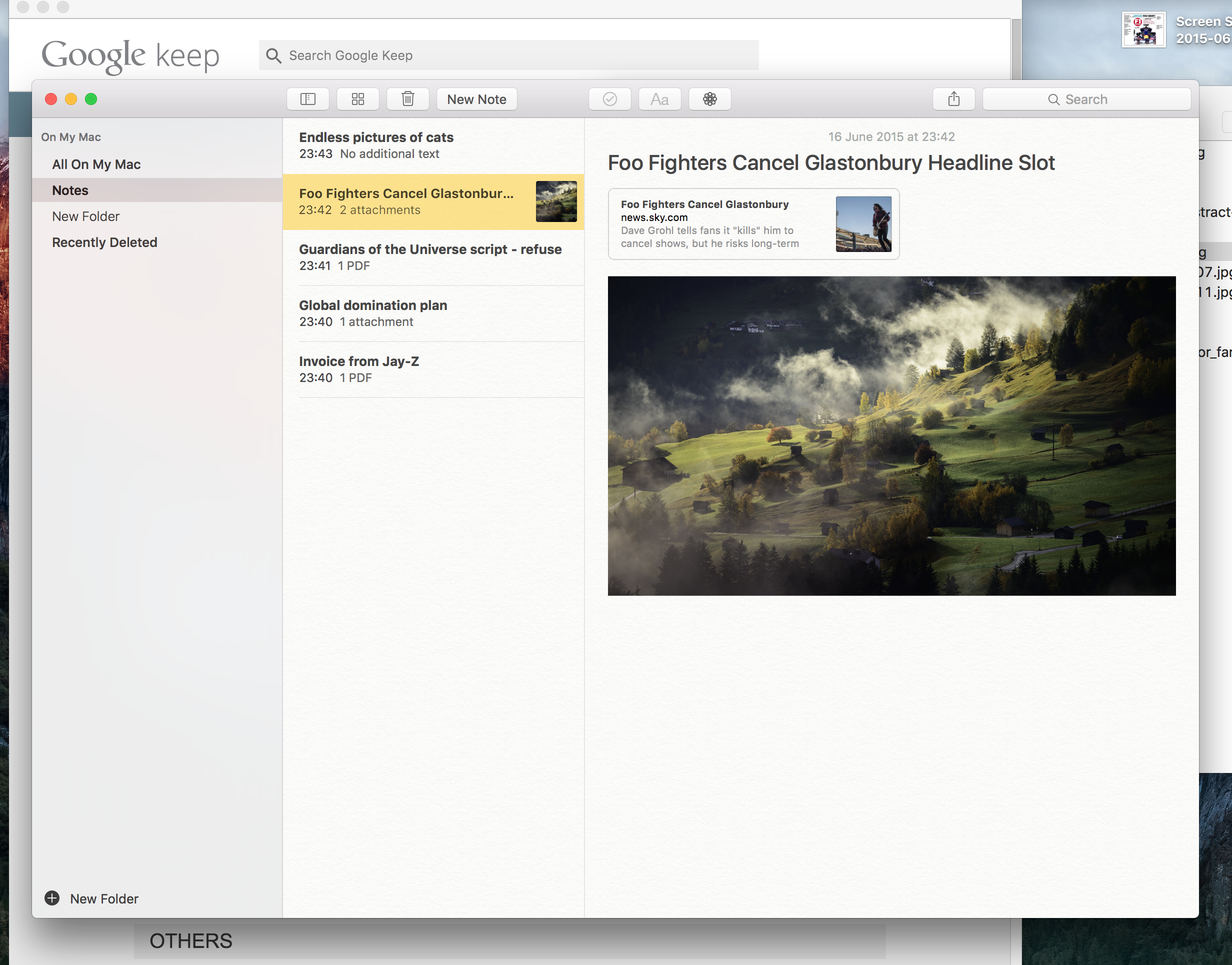Delete the selected note with trash icon
Viewport: 1232px width, 965px height.
408,99
